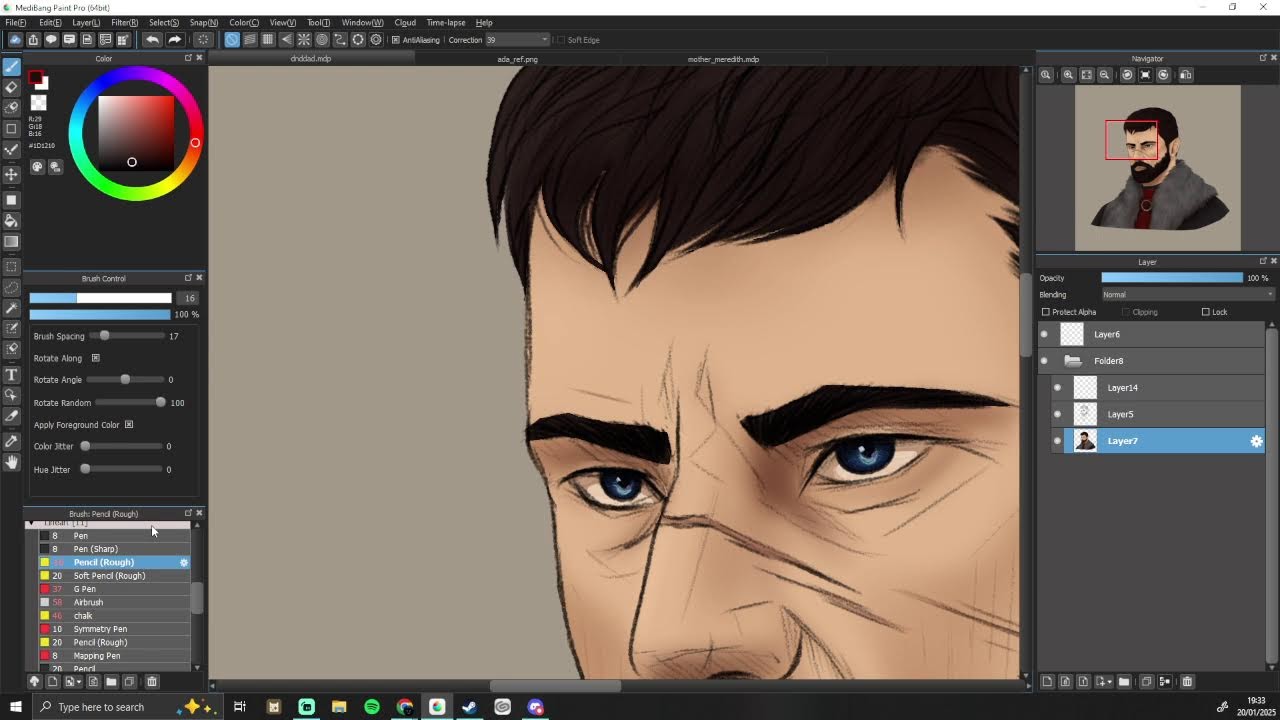Open the Layer menu

[86, 22]
